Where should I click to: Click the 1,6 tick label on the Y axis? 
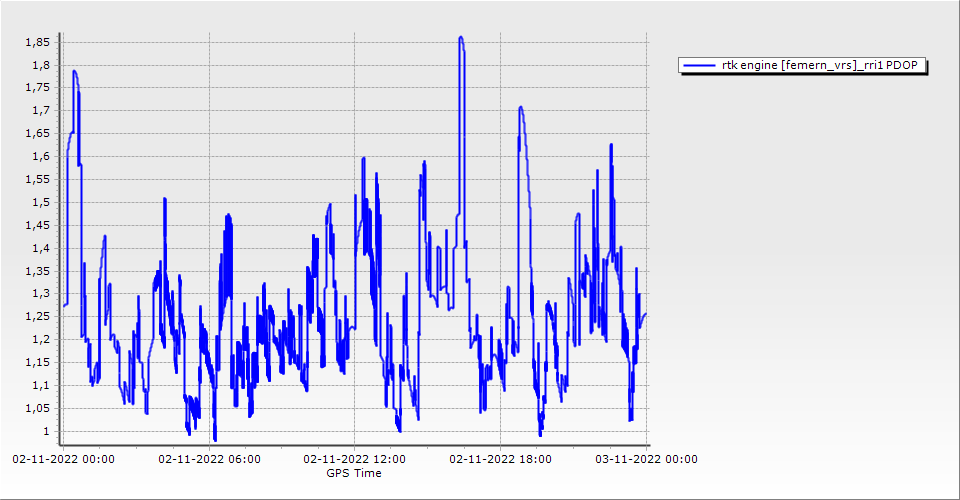[42, 157]
